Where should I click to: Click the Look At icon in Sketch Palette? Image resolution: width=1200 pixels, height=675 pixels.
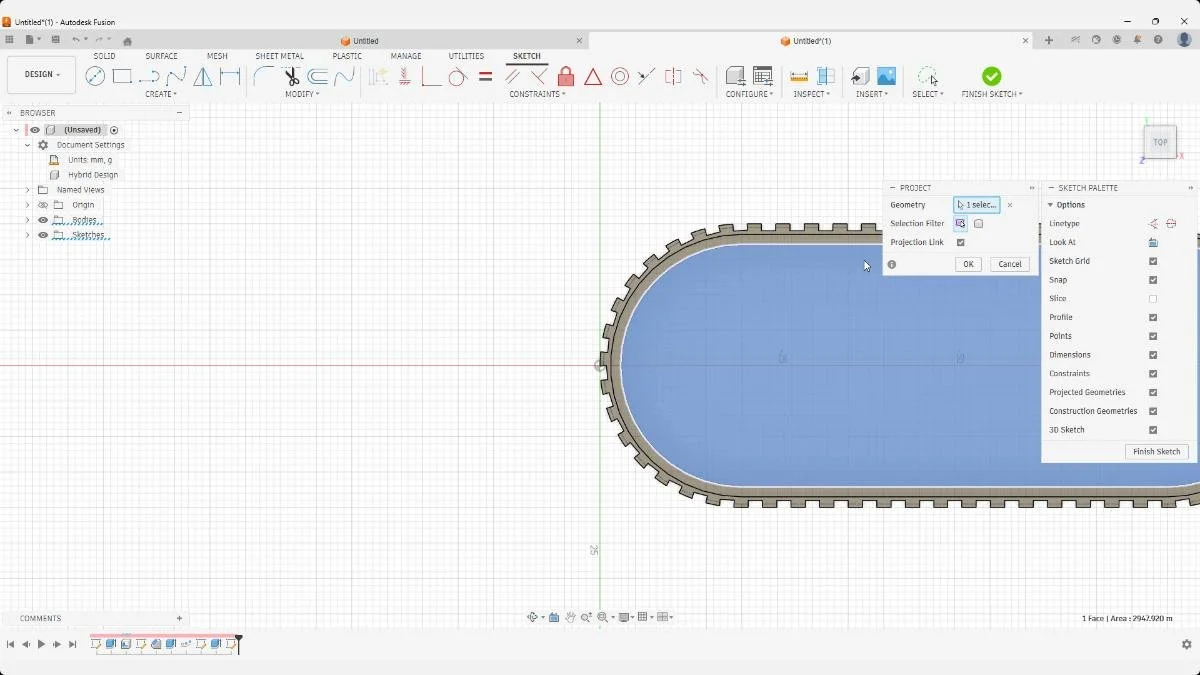click(x=1153, y=242)
